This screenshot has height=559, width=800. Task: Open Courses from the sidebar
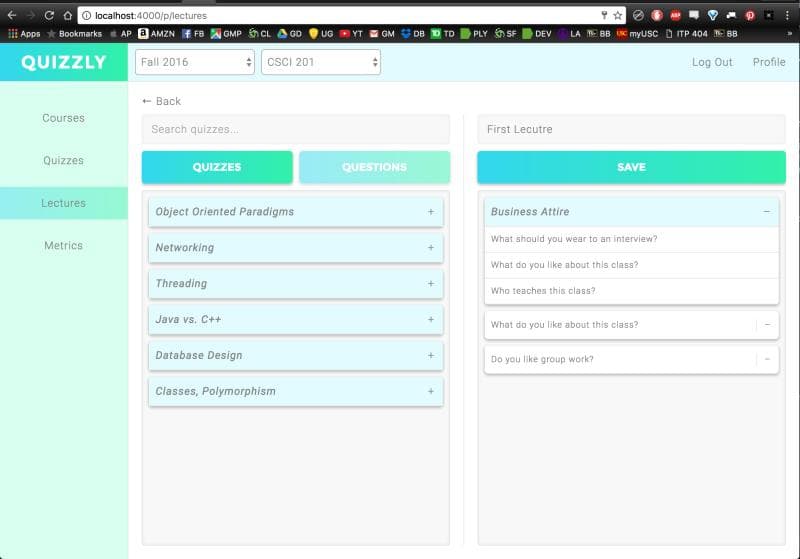[x=63, y=118]
